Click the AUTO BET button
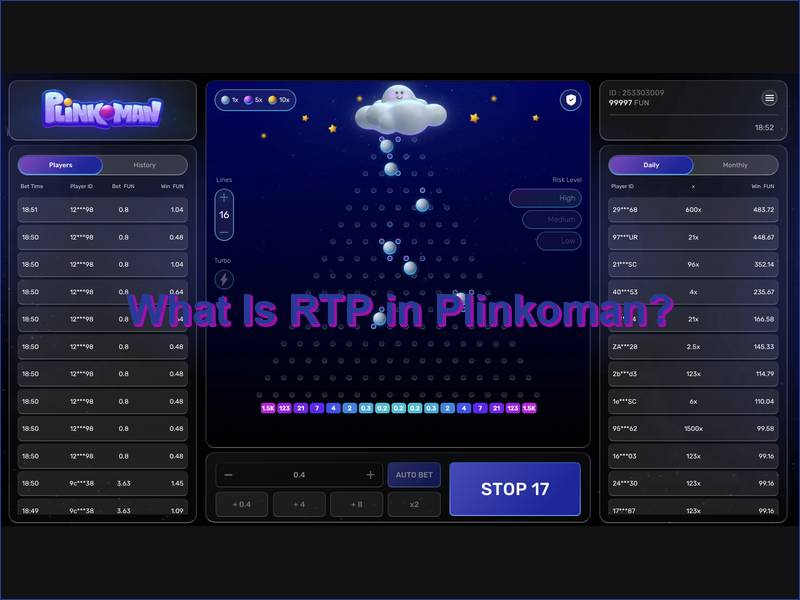The width and height of the screenshot is (800, 600). 413,475
